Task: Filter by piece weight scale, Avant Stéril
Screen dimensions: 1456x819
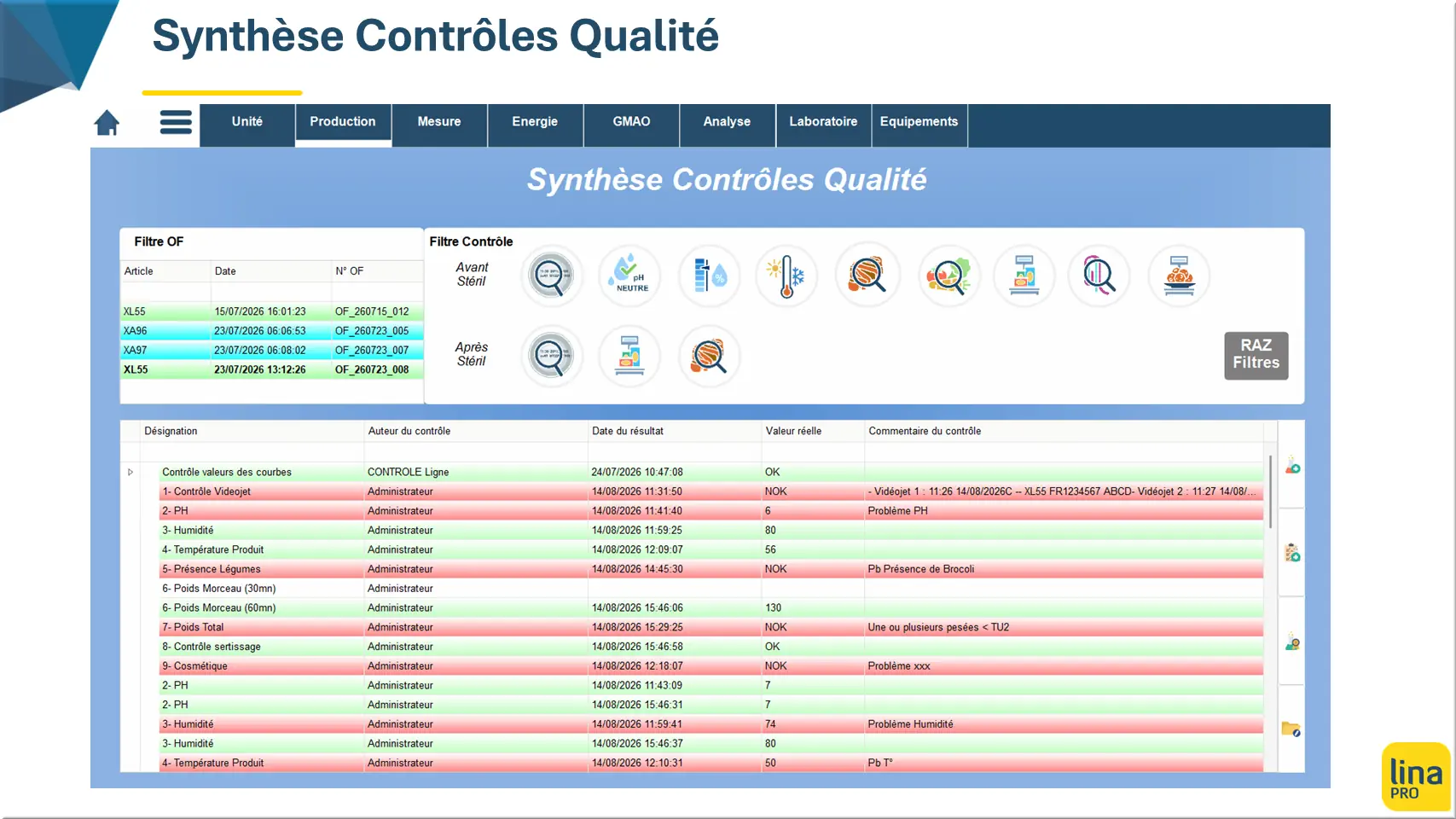Action: (x=1024, y=276)
